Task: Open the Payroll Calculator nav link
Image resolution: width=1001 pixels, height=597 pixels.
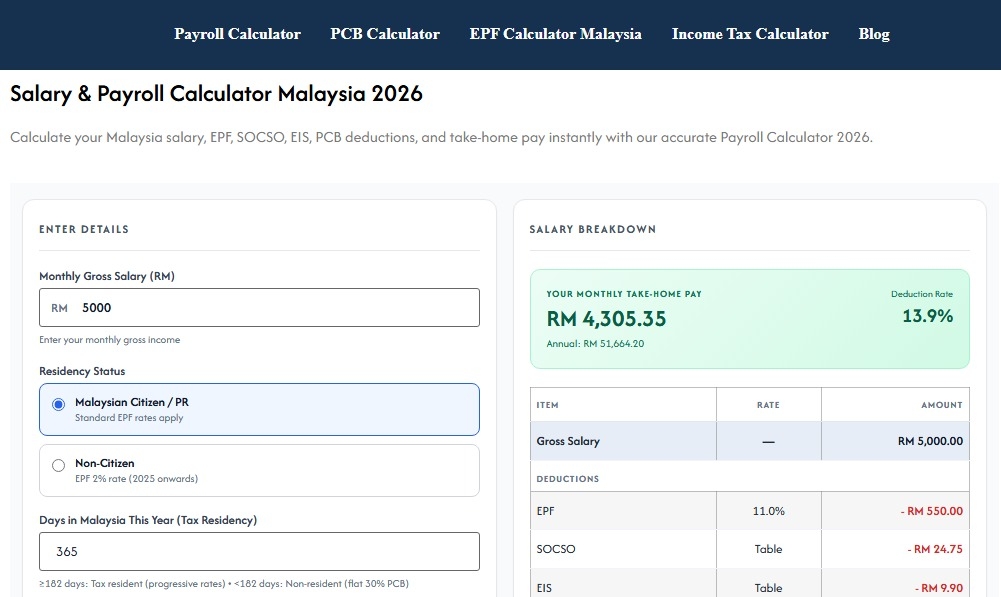Action: tap(237, 34)
